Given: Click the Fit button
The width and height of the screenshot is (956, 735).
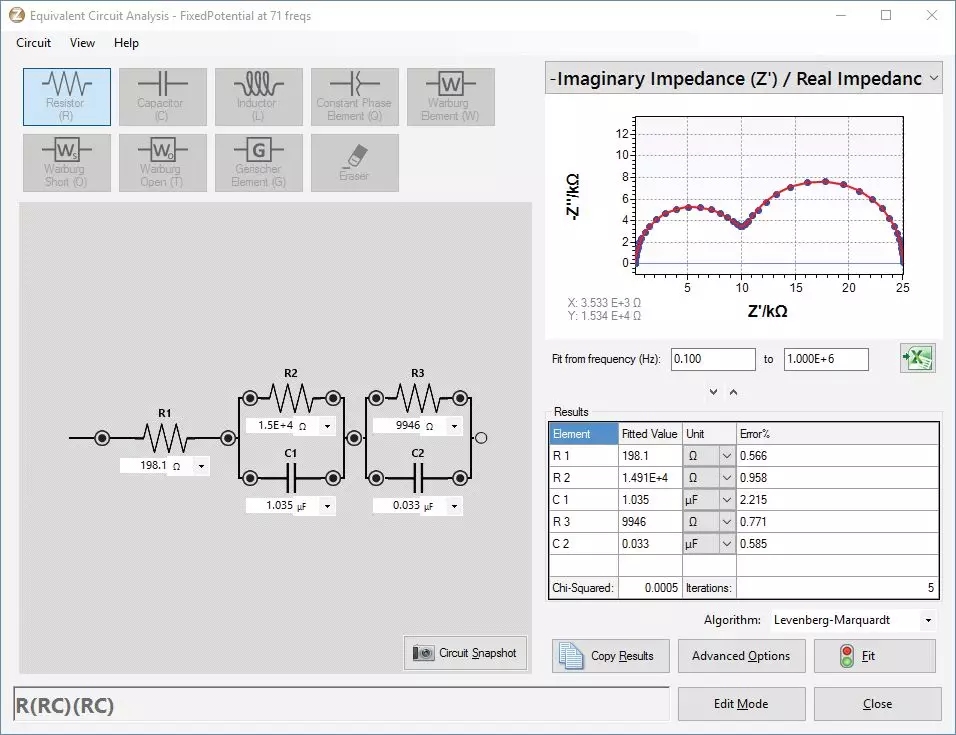Looking at the screenshot, I should (874, 656).
